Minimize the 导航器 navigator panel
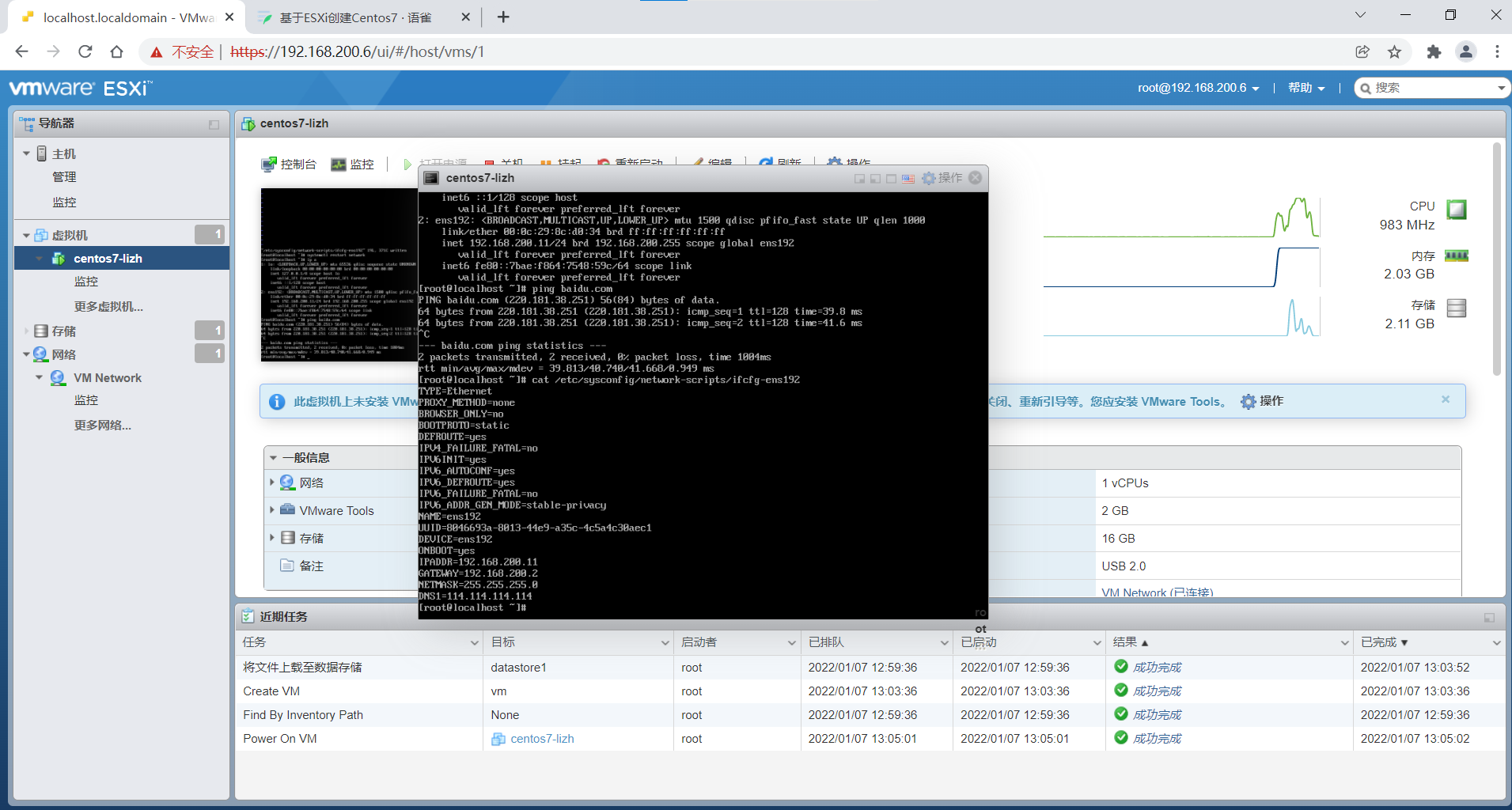Image resolution: width=1512 pixels, height=810 pixels. coord(214,124)
